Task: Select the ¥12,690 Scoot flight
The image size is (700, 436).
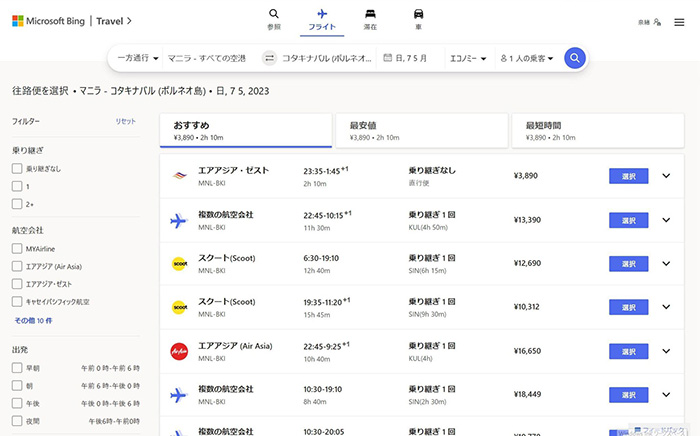Action: tap(629, 264)
